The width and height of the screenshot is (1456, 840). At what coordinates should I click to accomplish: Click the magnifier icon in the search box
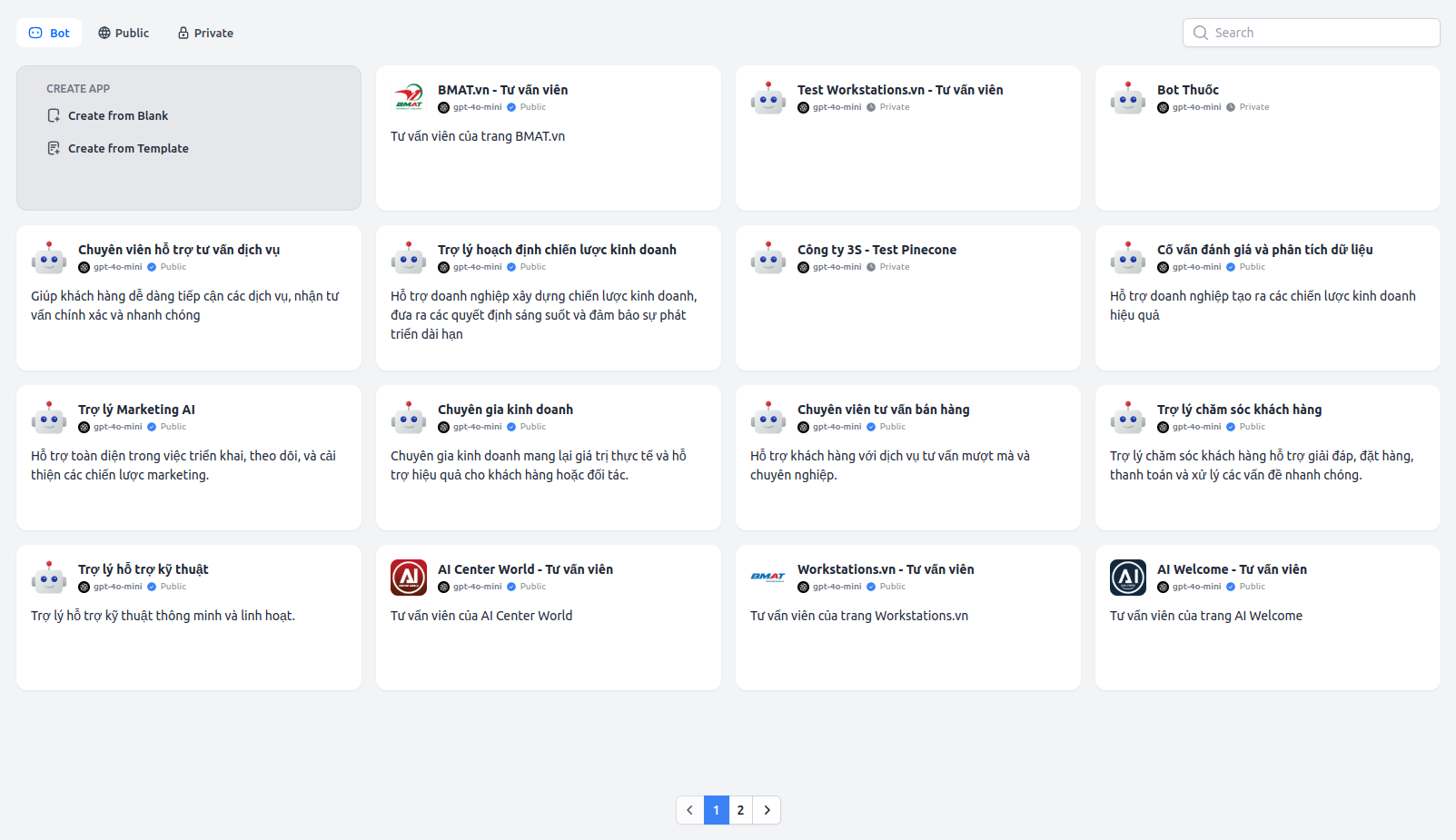point(1200,32)
